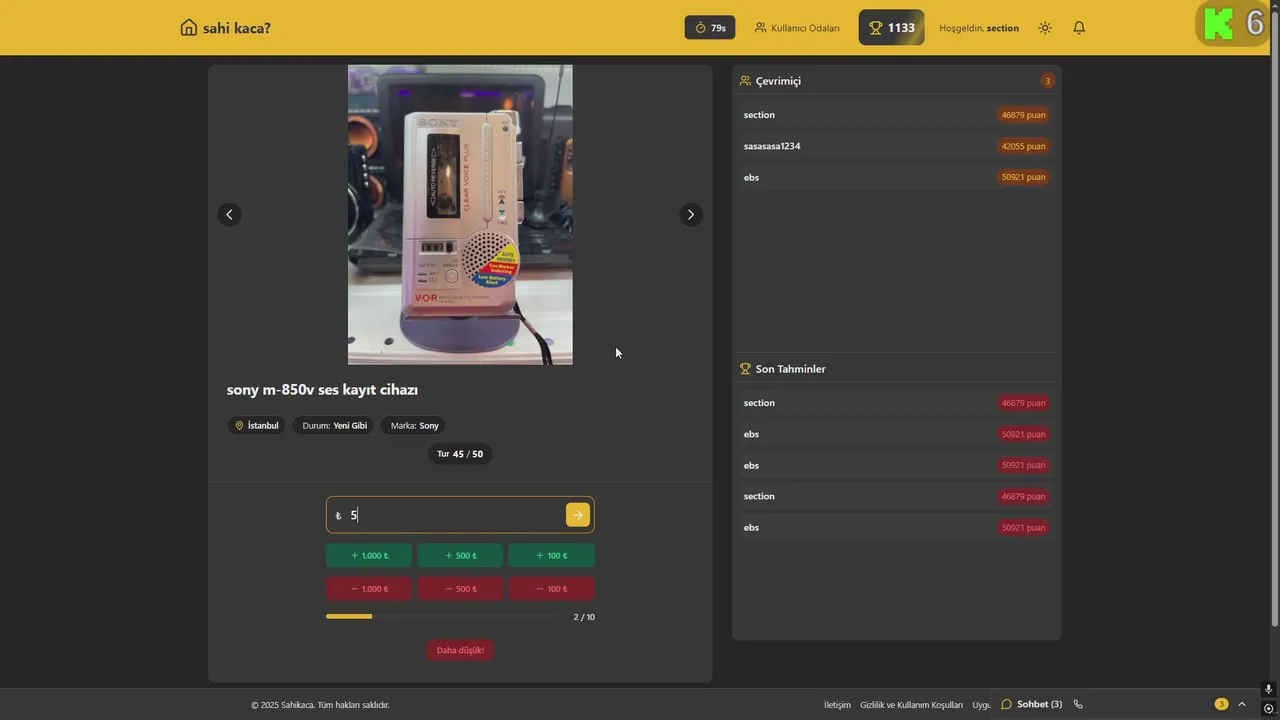Click the microphone icon at bottom right
Screen dimensions: 1280x720
tap(1268, 689)
